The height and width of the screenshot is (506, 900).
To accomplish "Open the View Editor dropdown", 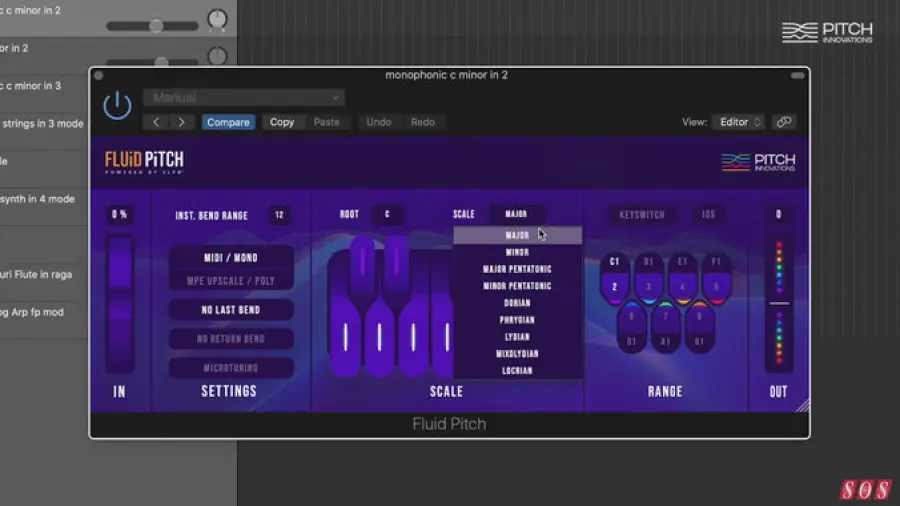I will tap(740, 122).
